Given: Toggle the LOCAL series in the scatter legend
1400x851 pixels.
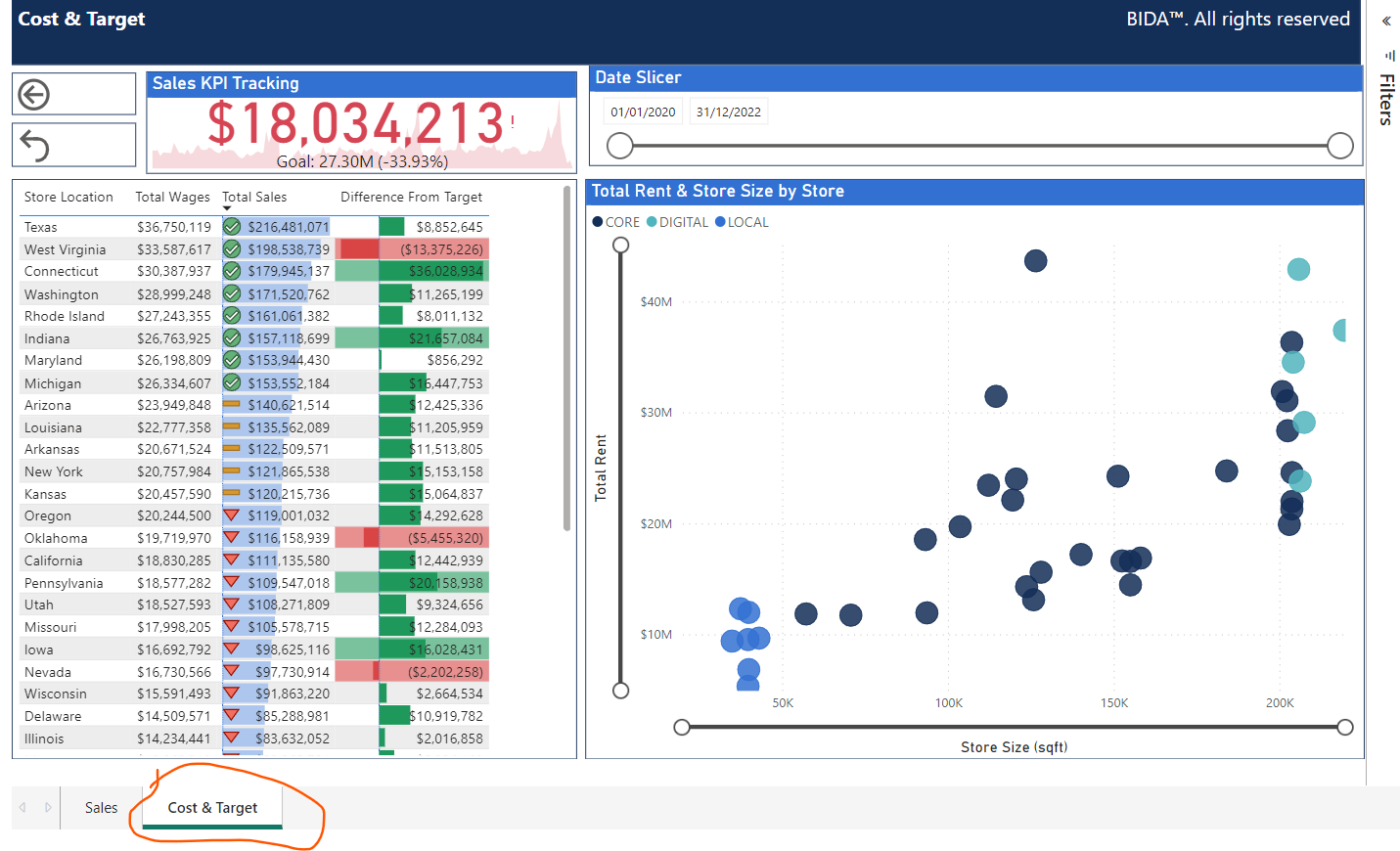Looking at the screenshot, I should point(741,222).
